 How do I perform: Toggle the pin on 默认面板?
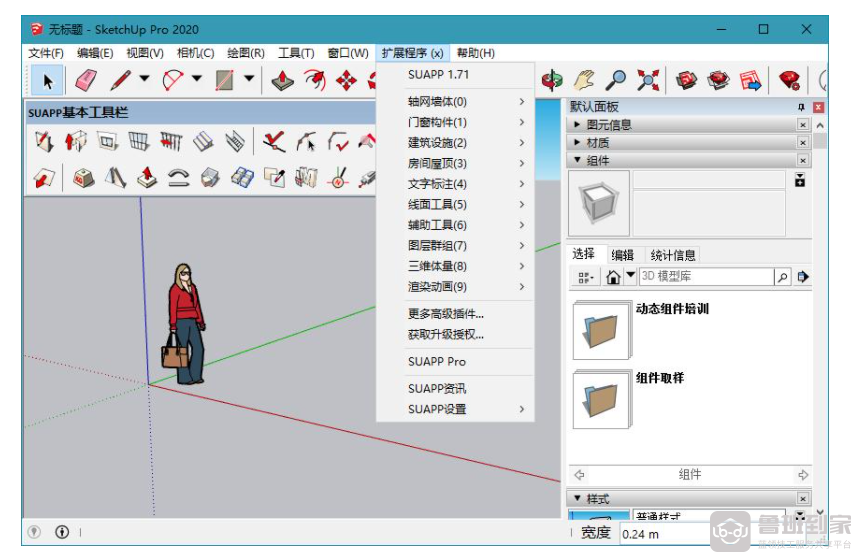801,107
